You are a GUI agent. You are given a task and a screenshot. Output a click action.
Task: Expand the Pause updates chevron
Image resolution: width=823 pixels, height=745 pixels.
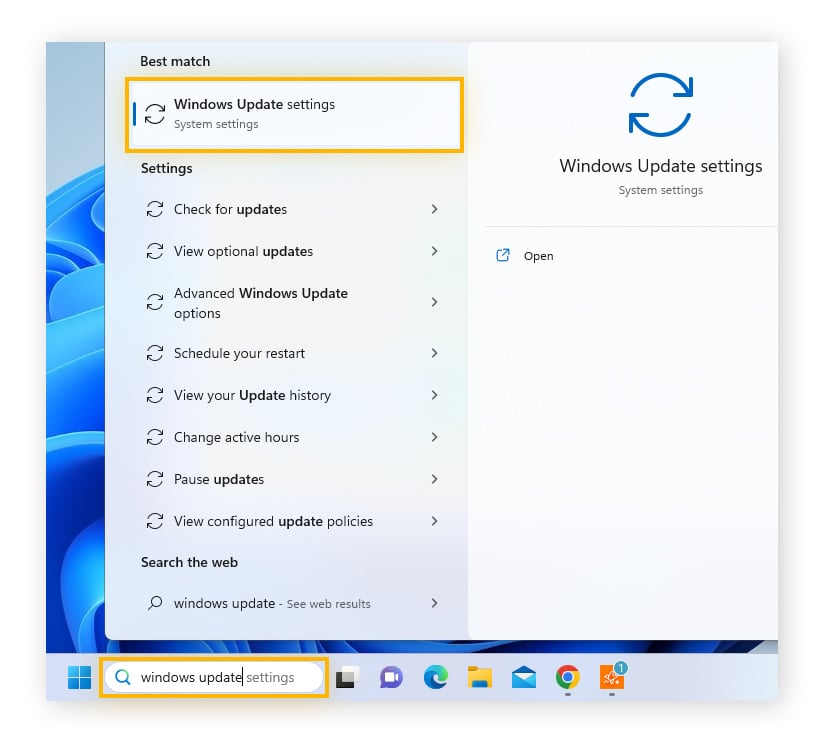tap(434, 479)
